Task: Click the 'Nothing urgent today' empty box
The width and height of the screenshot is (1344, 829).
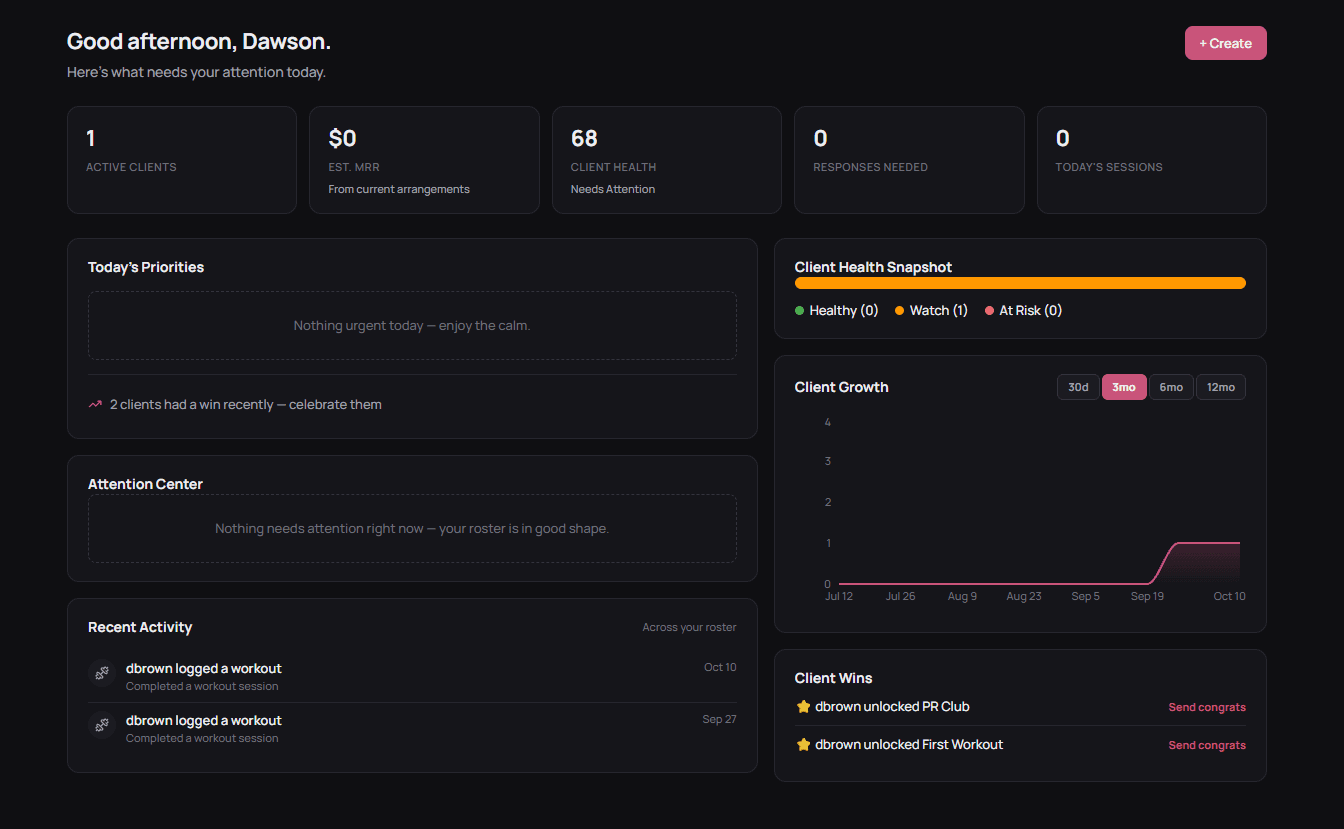Action: coord(412,326)
